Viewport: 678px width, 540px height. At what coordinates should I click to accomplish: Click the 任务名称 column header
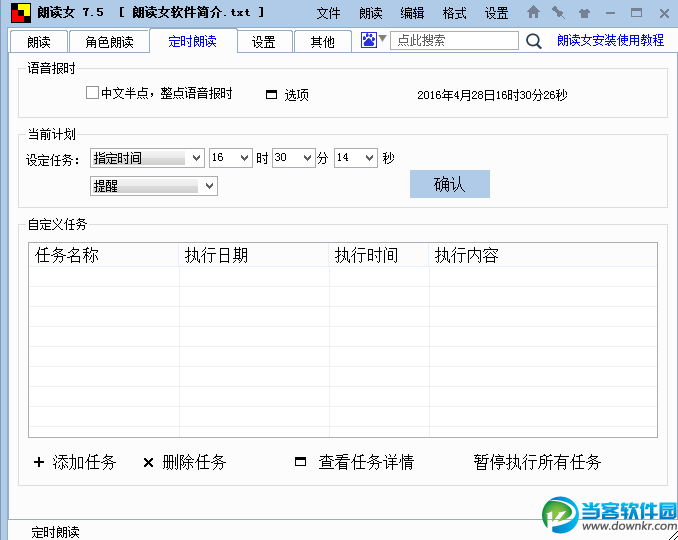click(x=104, y=255)
